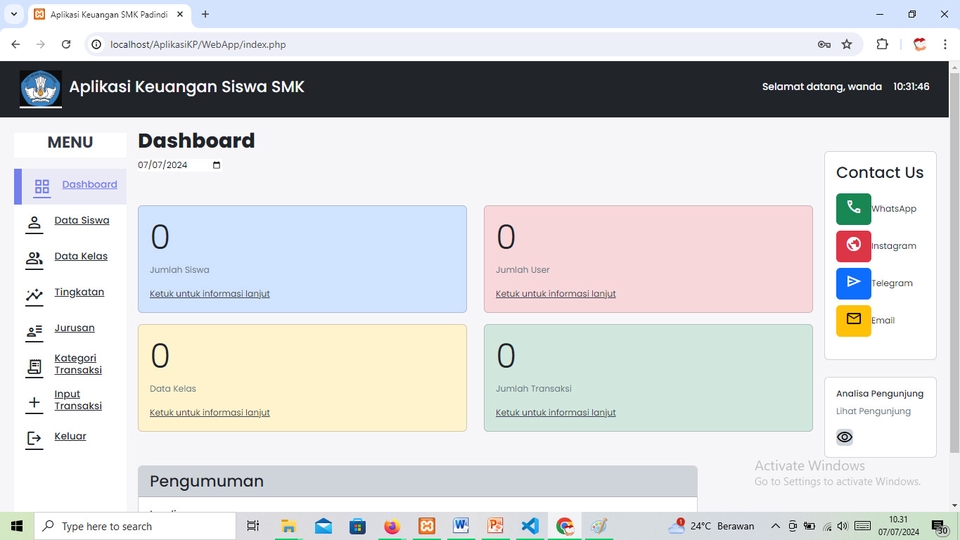Open Microsoft Word from taskbar
The width and height of the screenshot is (960, 540).
(x=461, y=526)
